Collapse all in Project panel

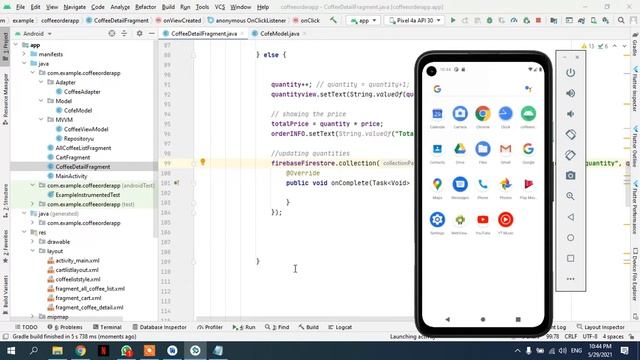(x=124, y=33)
